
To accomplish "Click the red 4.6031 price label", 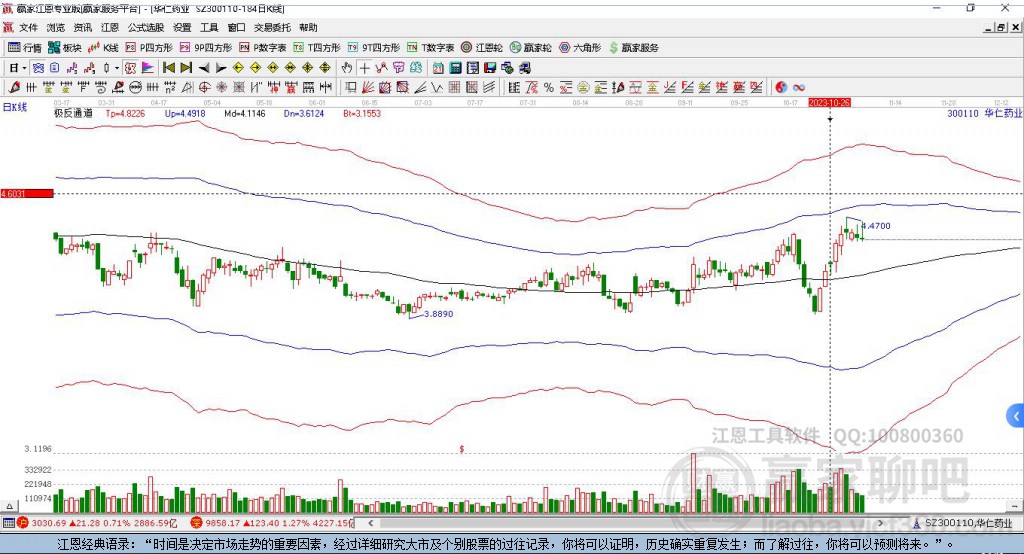I will point(27,193).
